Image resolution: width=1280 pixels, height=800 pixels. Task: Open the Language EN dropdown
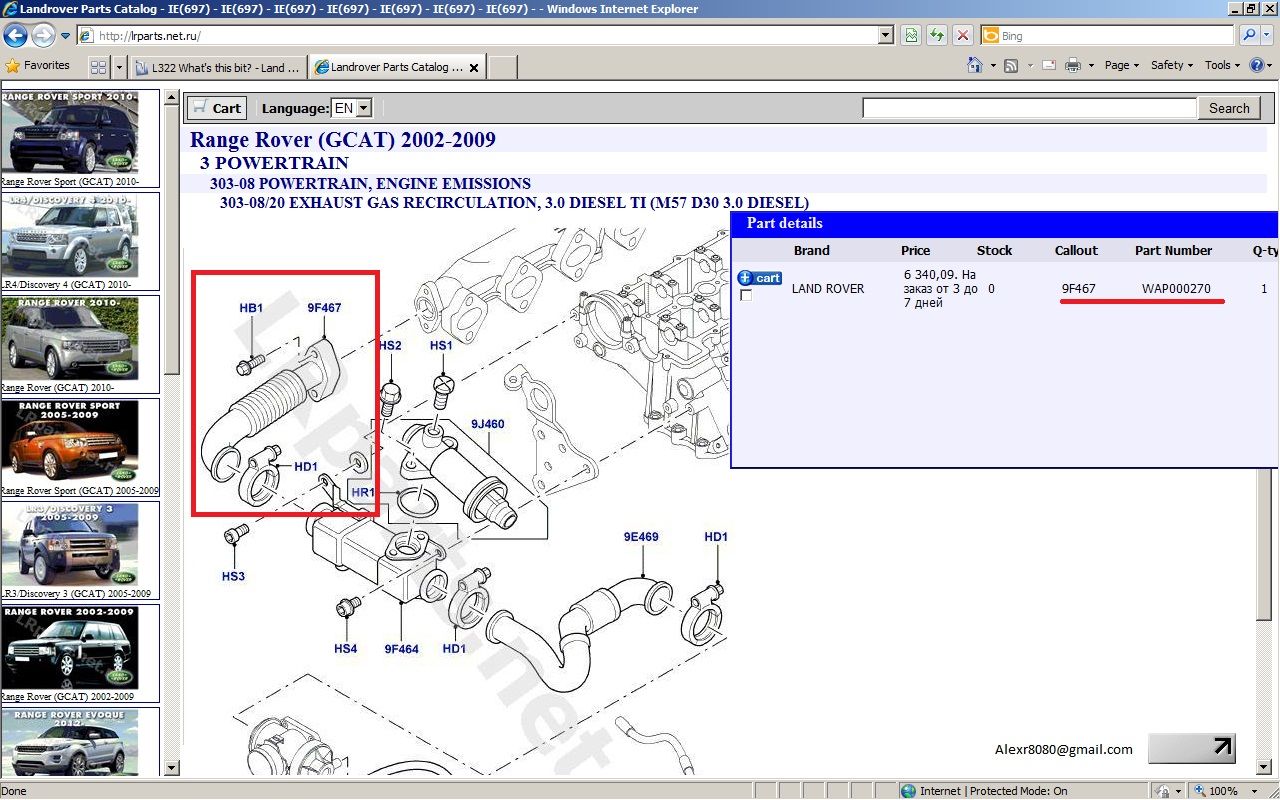click(352, 108)
